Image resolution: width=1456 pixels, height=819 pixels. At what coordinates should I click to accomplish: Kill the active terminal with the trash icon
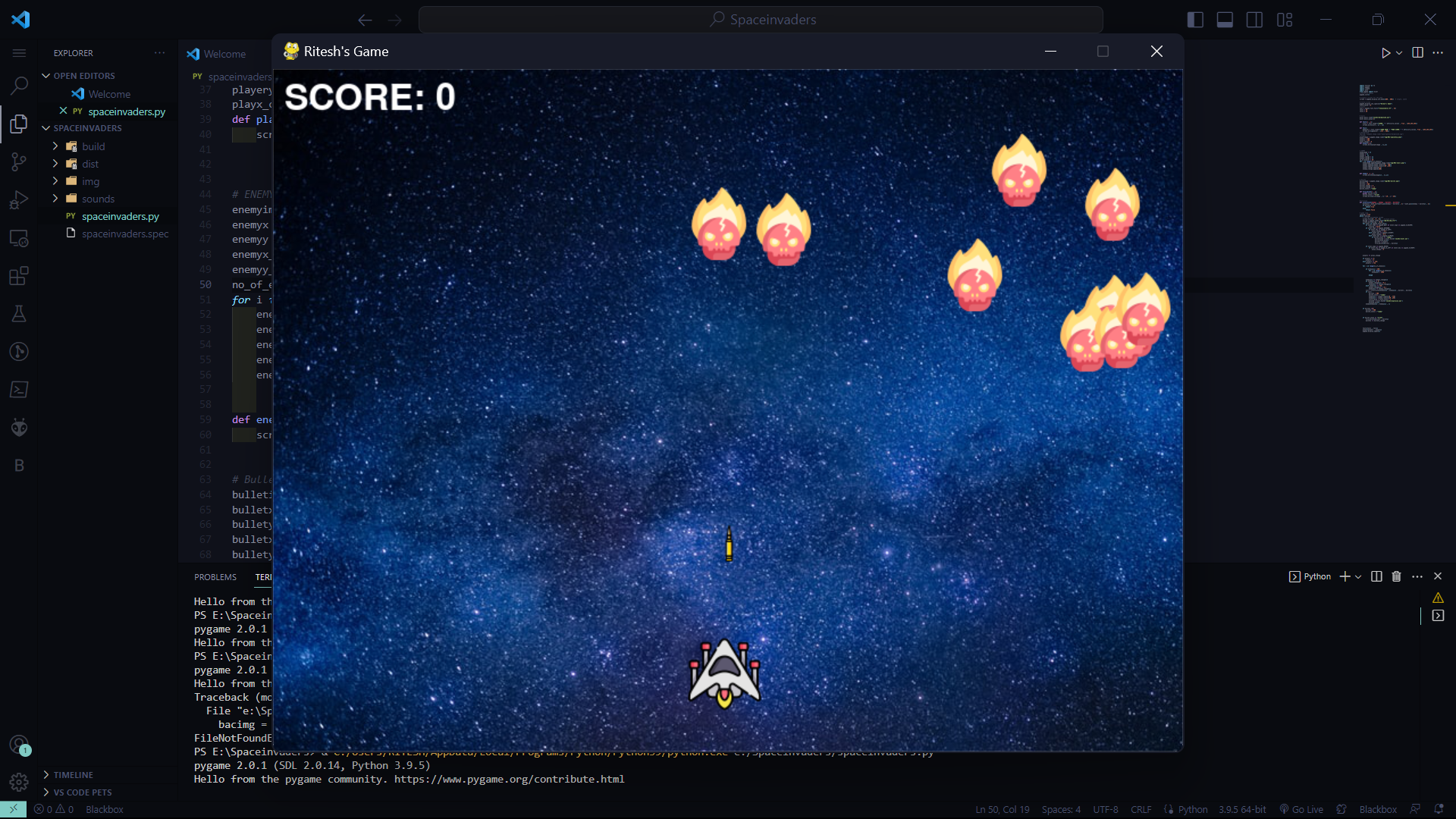pos(1396,576)
